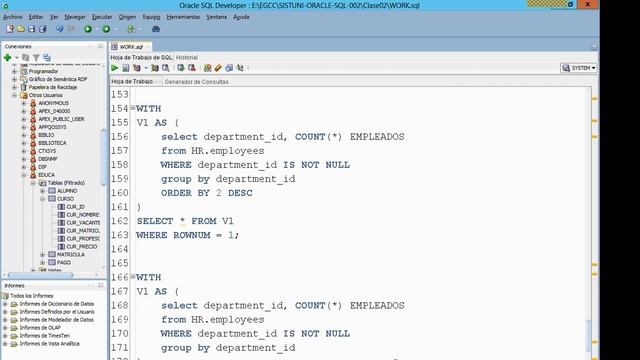Open the Ayuda menu
This screenshot has width=640, height=360.
tap(241, 17)
